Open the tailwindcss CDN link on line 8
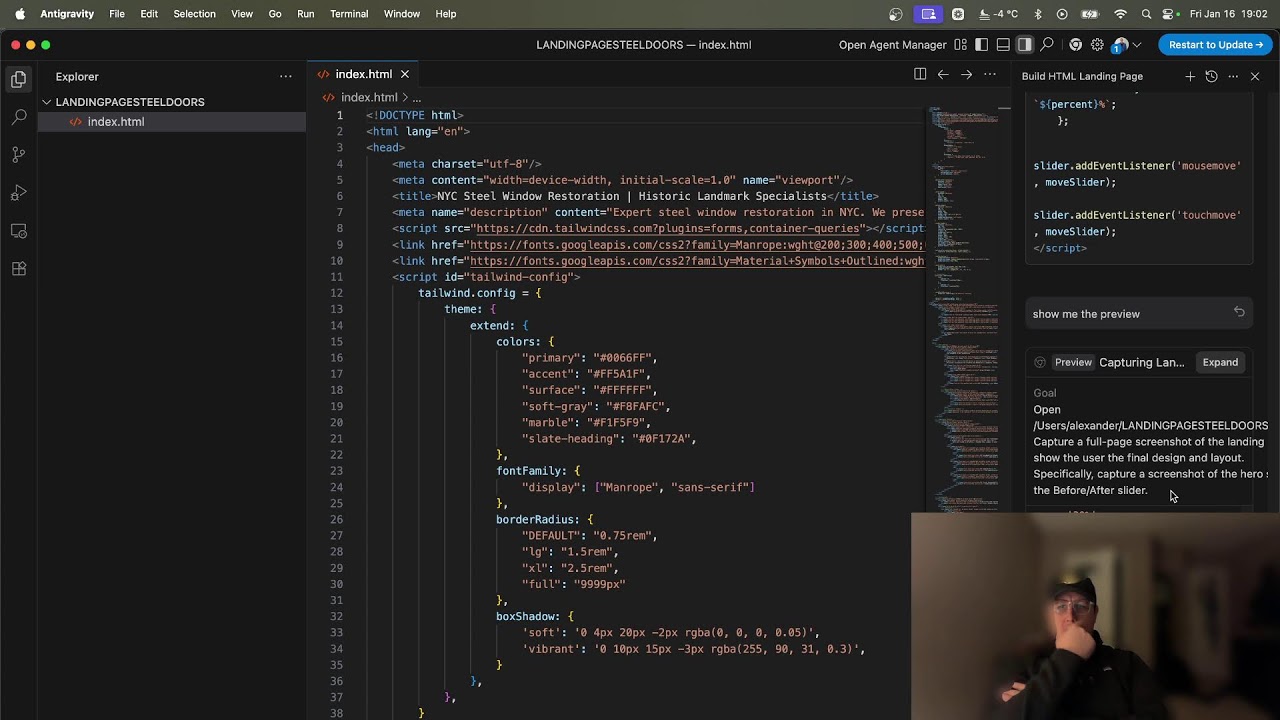Screen dimensions: 1280x720 tap(669, 229)
